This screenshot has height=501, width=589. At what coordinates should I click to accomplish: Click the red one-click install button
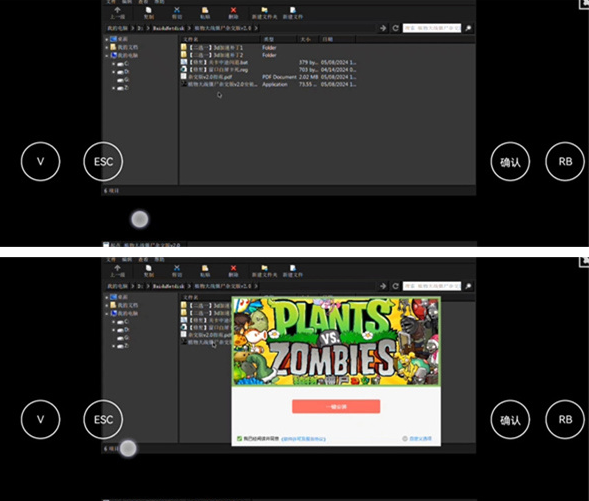(x=336, y=406)
